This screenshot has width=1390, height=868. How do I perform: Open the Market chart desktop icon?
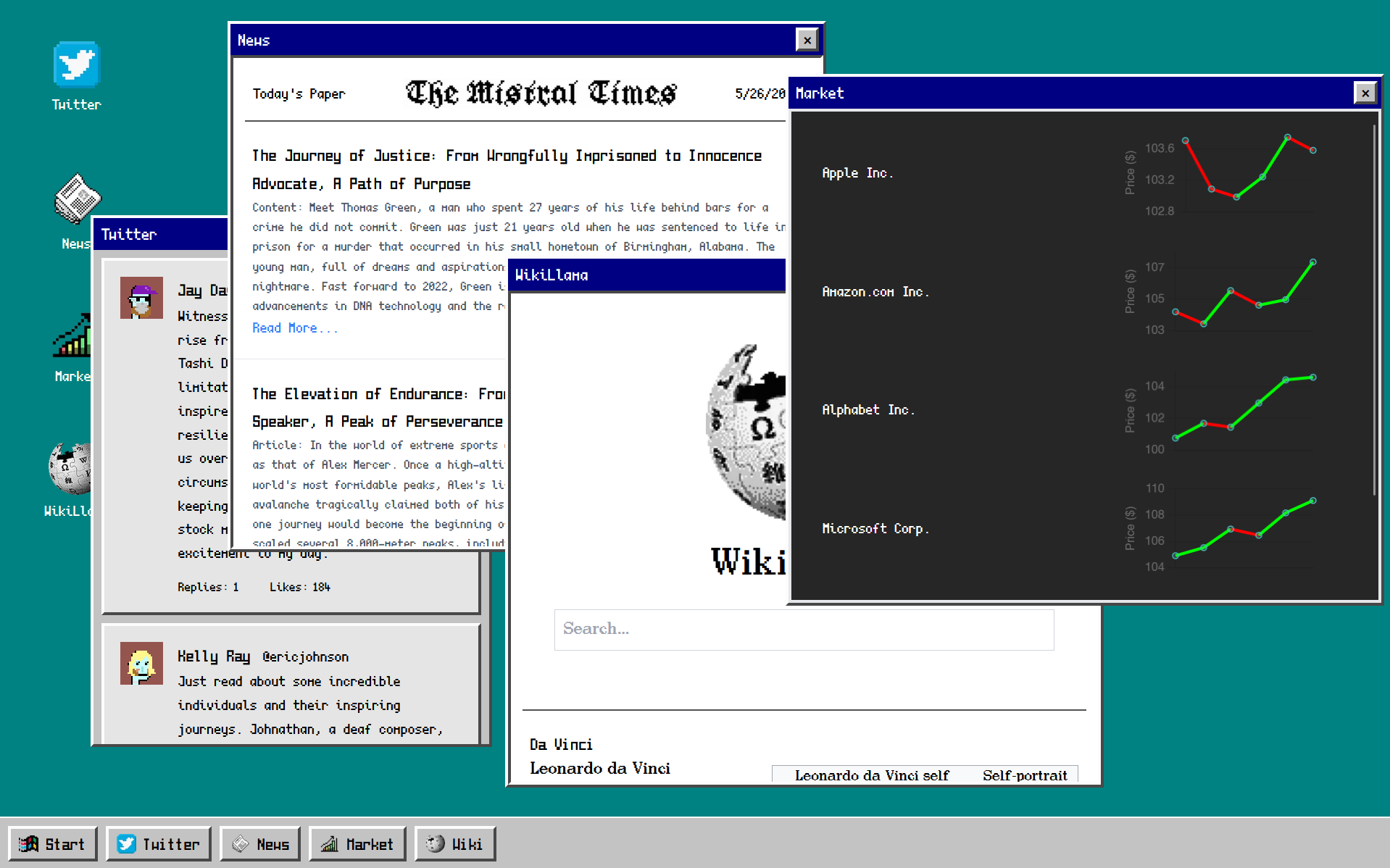click(72, 346)
